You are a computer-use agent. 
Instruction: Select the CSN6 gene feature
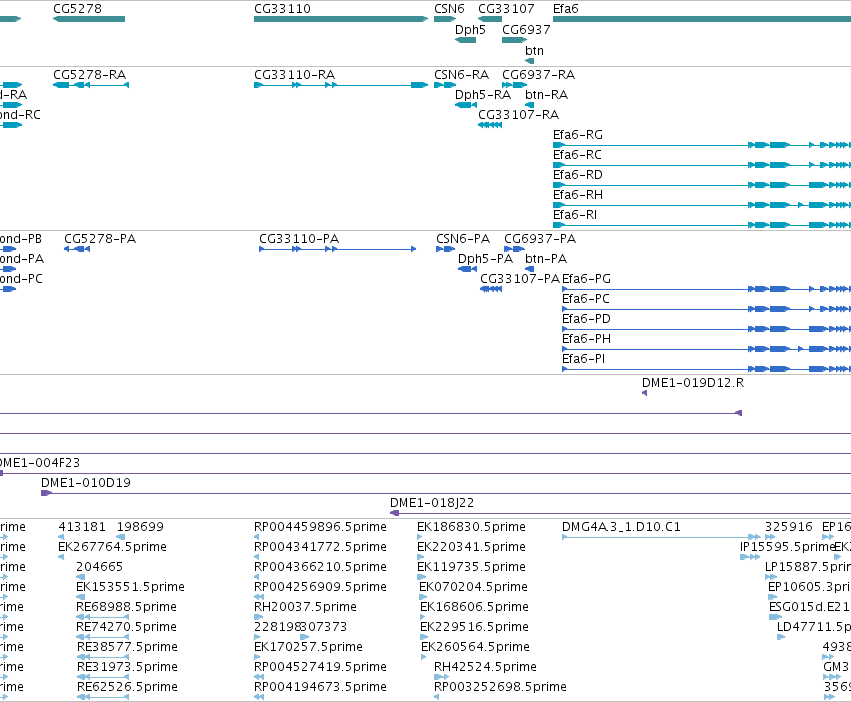pyautogui.click(x=445, y=19)
